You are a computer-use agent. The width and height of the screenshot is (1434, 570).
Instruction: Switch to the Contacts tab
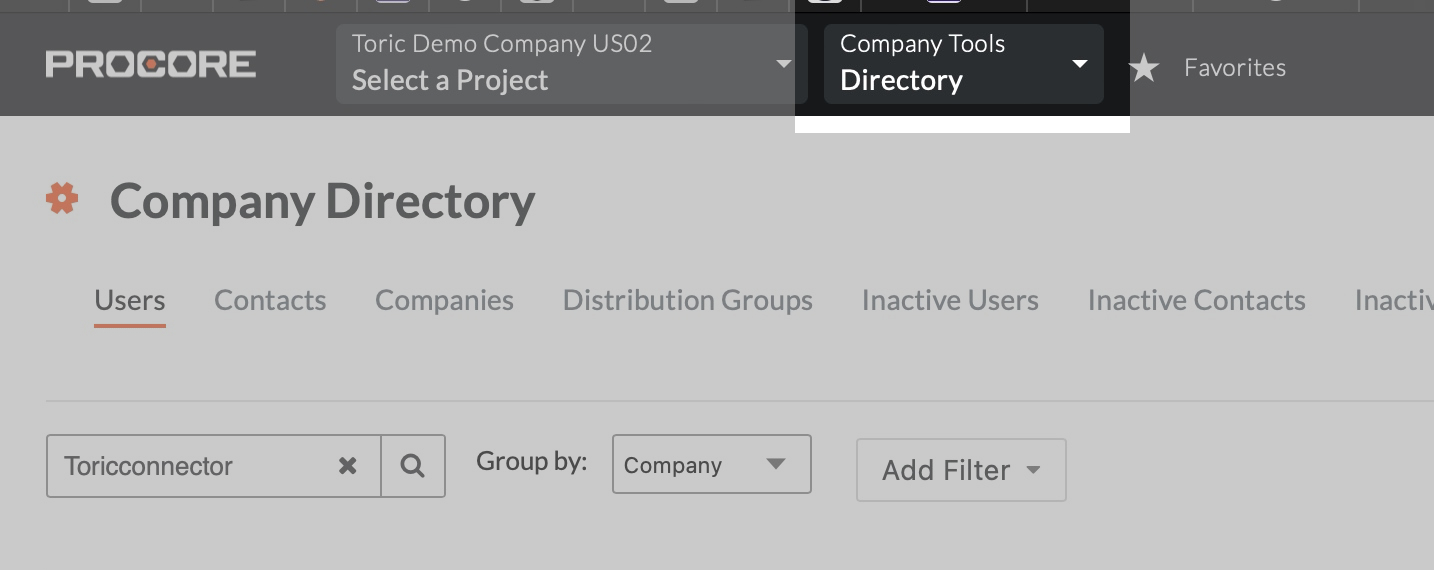pyautogui.click(x=270, y=300)
